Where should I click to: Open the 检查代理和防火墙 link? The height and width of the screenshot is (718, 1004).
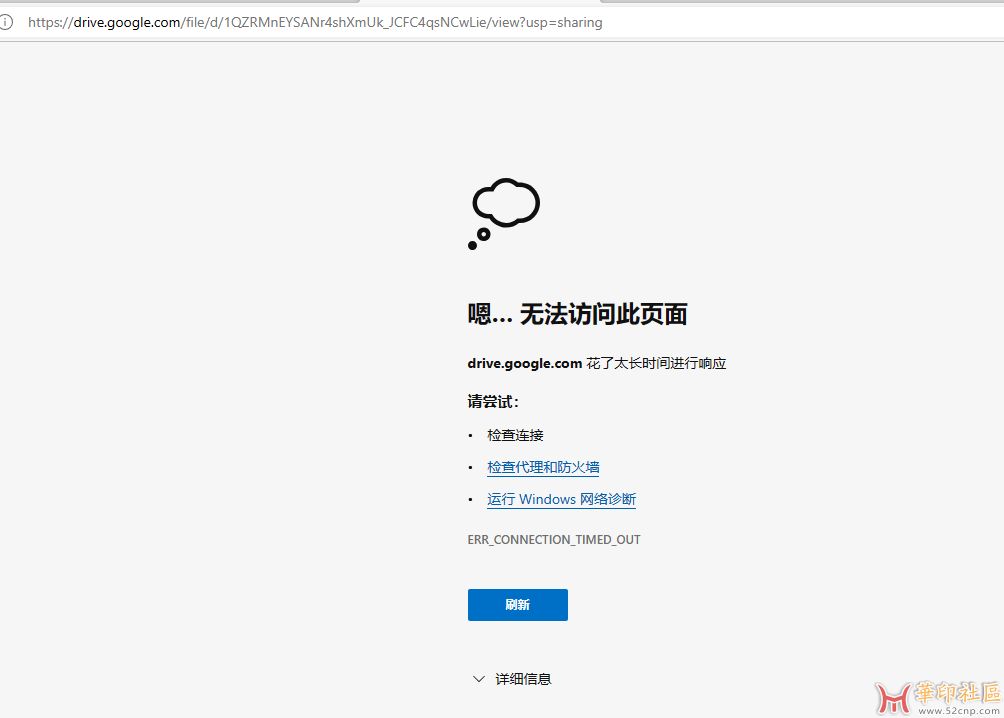543,467
